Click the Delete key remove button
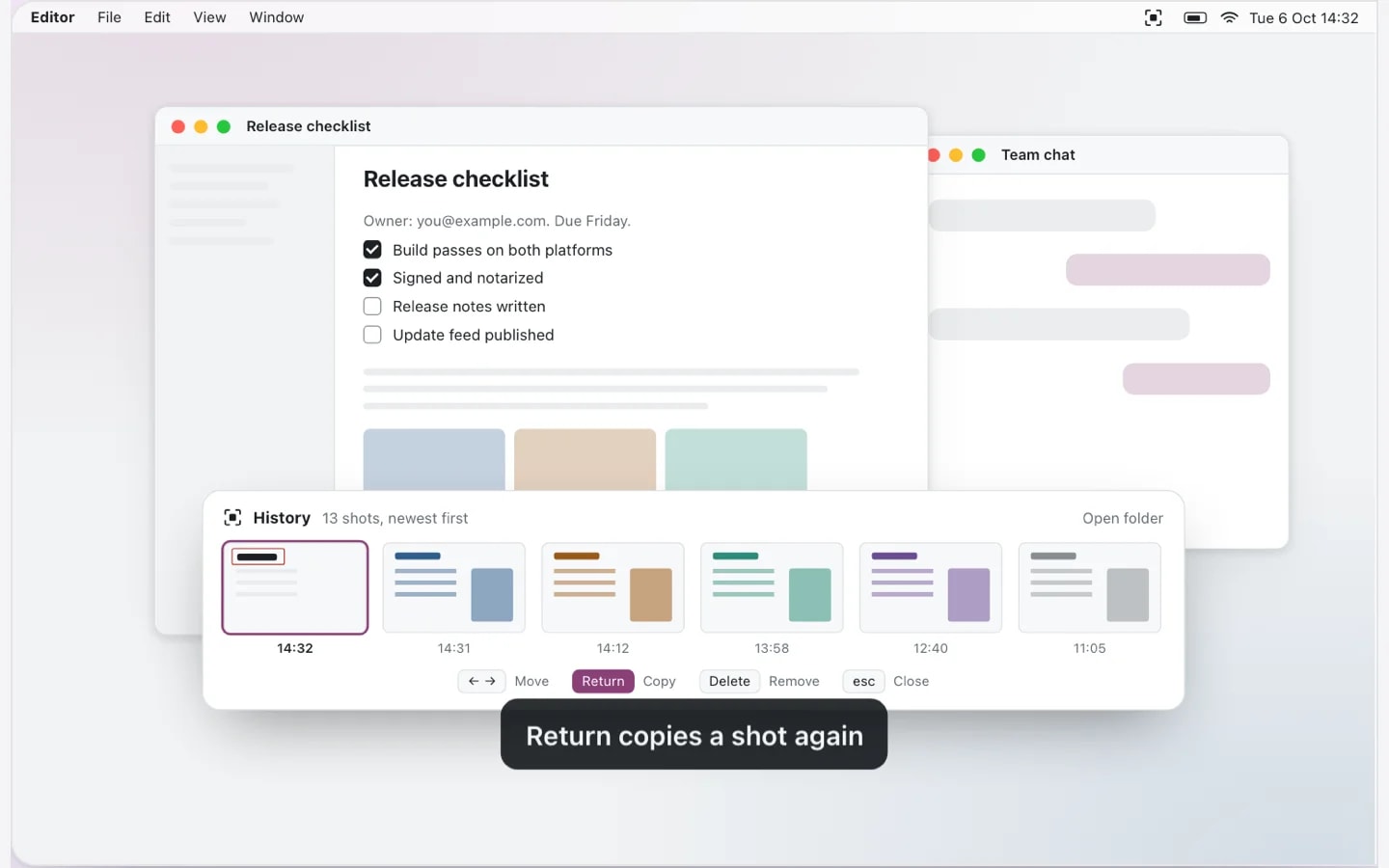 coord(729,681)
